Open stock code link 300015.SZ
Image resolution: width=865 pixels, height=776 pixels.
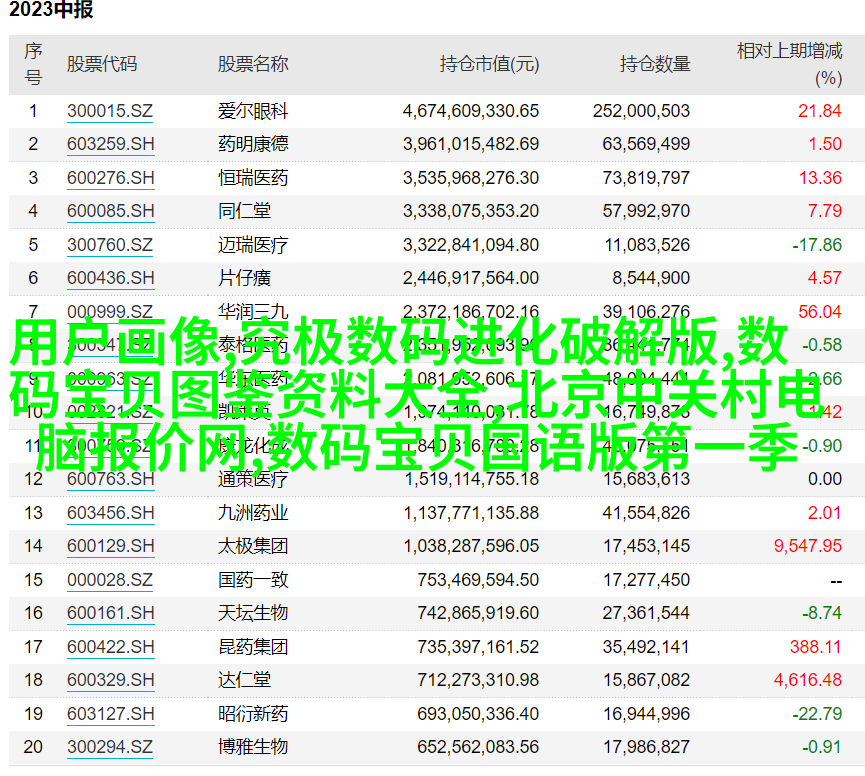click(x=110, y=111)
